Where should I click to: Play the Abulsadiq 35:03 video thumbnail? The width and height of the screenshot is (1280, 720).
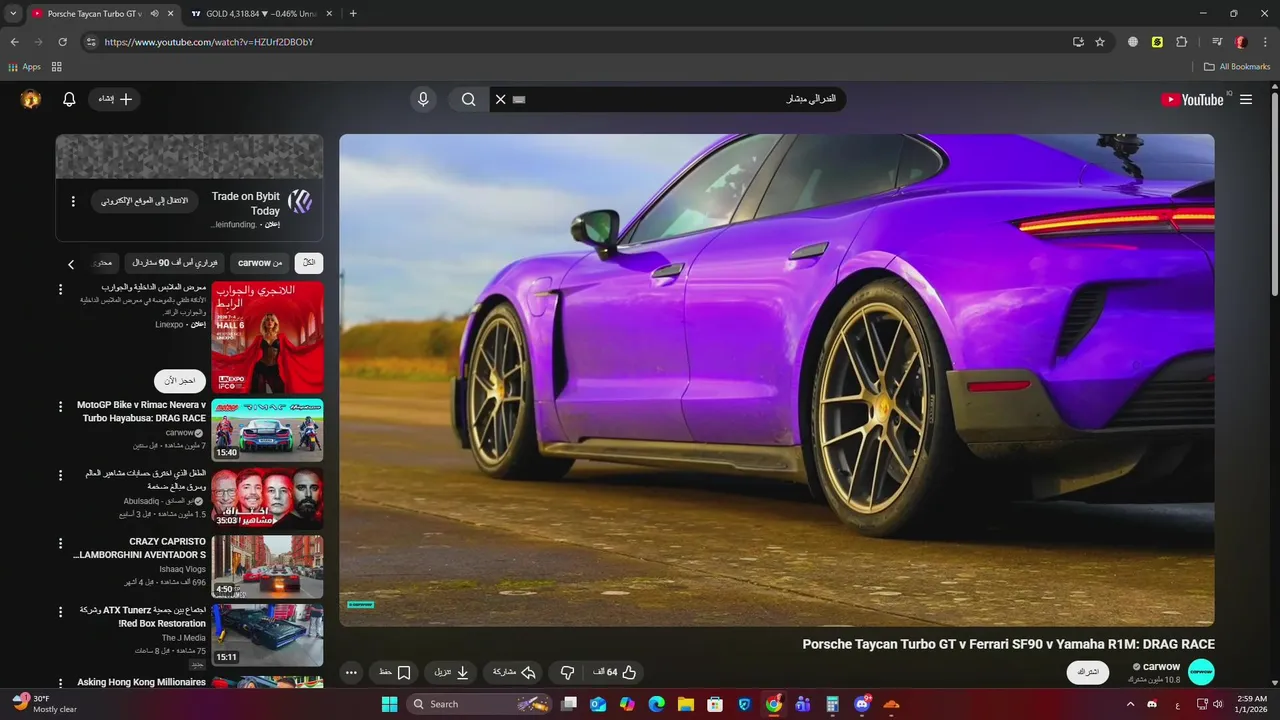(267, 498)
